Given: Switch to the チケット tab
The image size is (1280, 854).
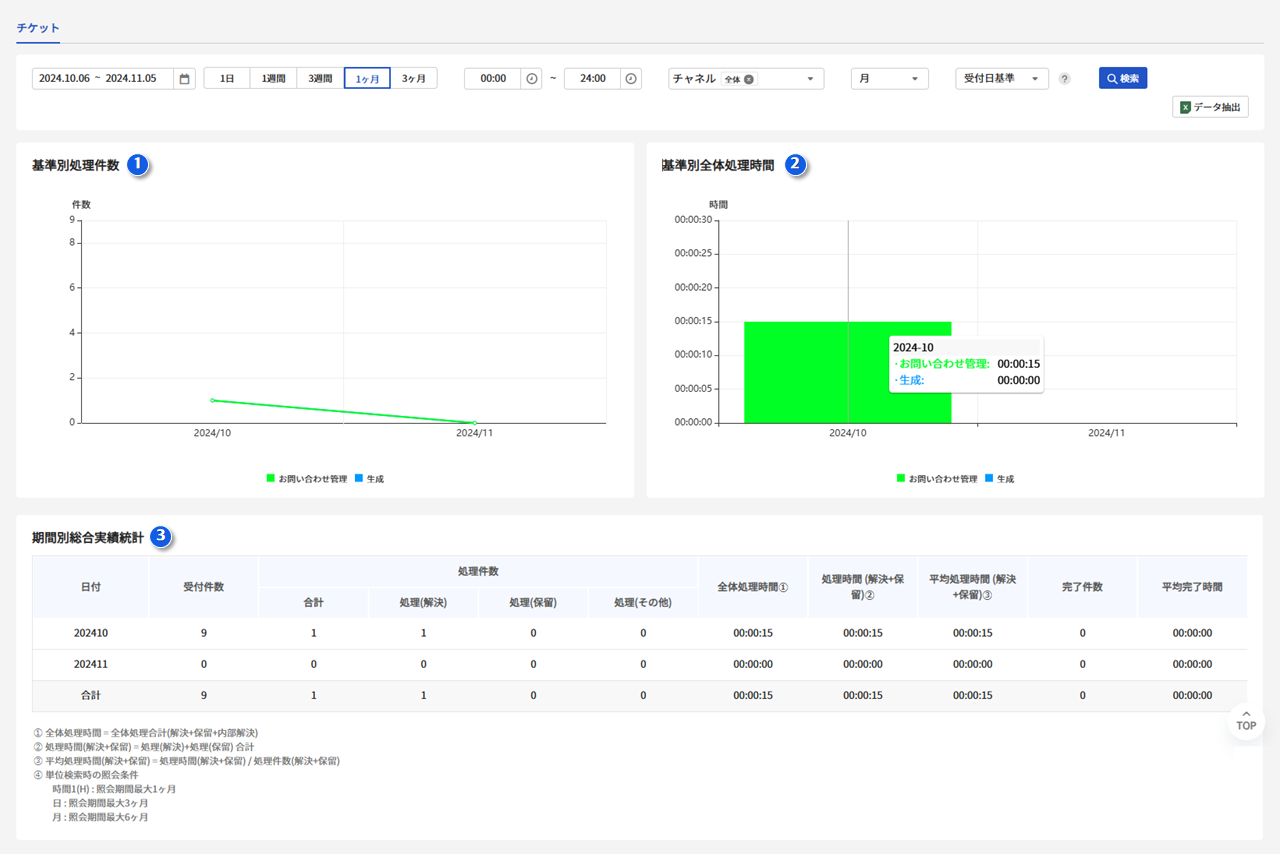Looking at the screenshot, I should point(38,28).
